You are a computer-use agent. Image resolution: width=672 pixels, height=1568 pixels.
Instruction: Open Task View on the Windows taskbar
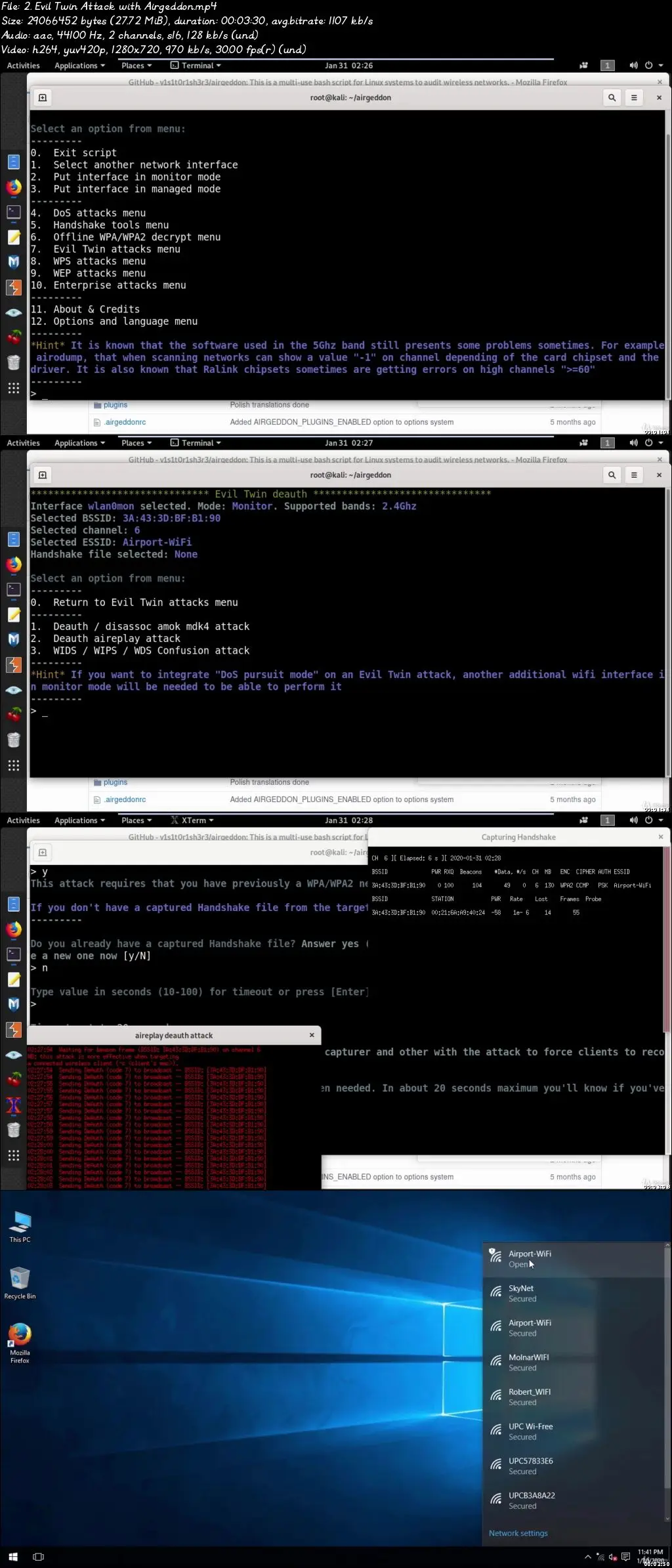(39, 1556)
